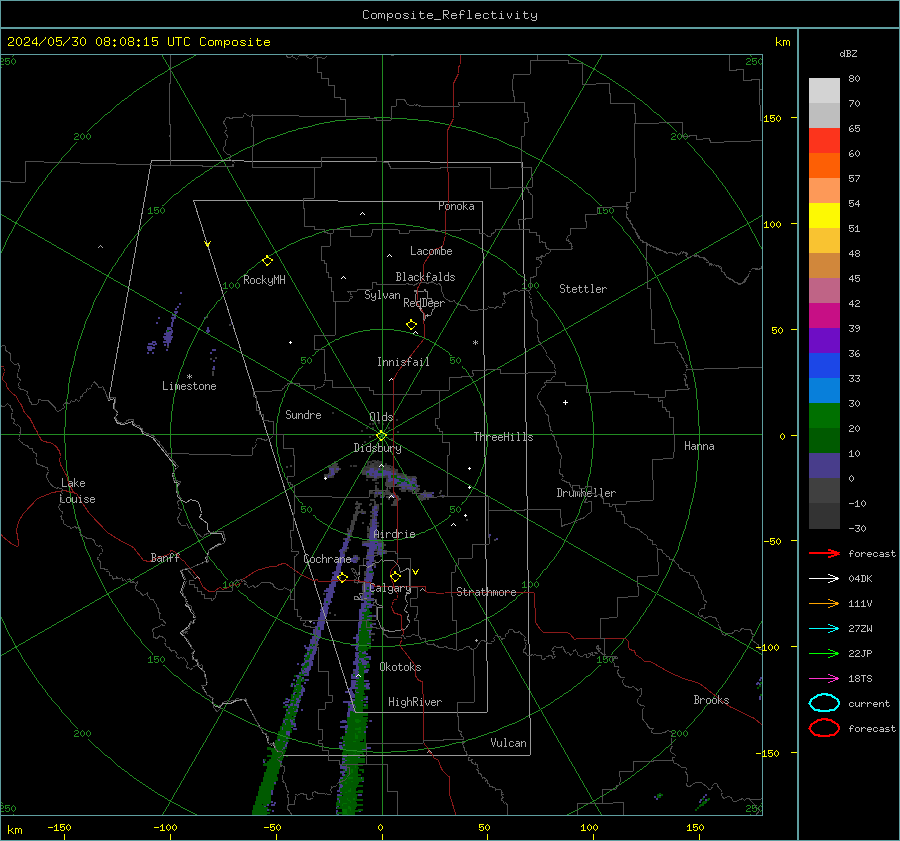Click the dBZ legend heading
This screenshot has height=841, width=900.
848,53
